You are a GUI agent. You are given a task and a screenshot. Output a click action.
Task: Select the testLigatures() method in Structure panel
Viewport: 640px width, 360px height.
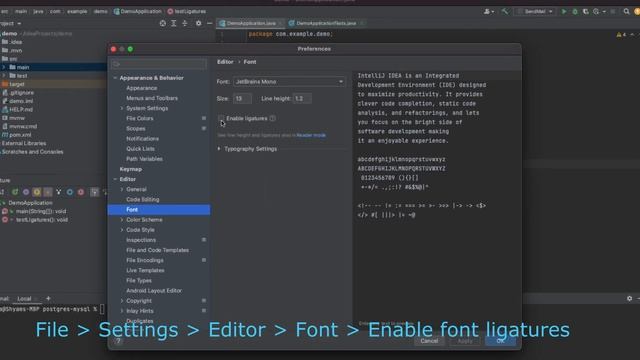pos(42,220)
